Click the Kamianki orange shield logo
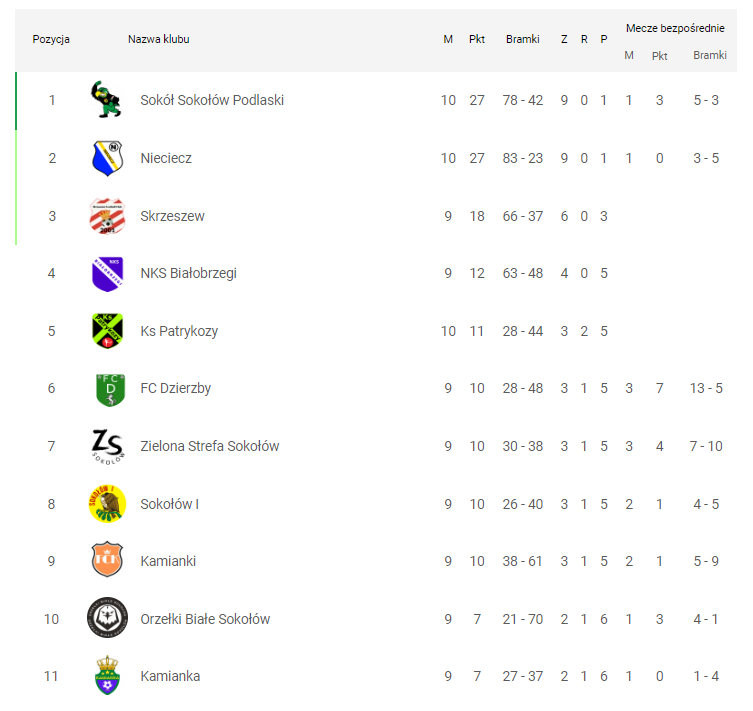753x711 pixels. coord(107,560)
